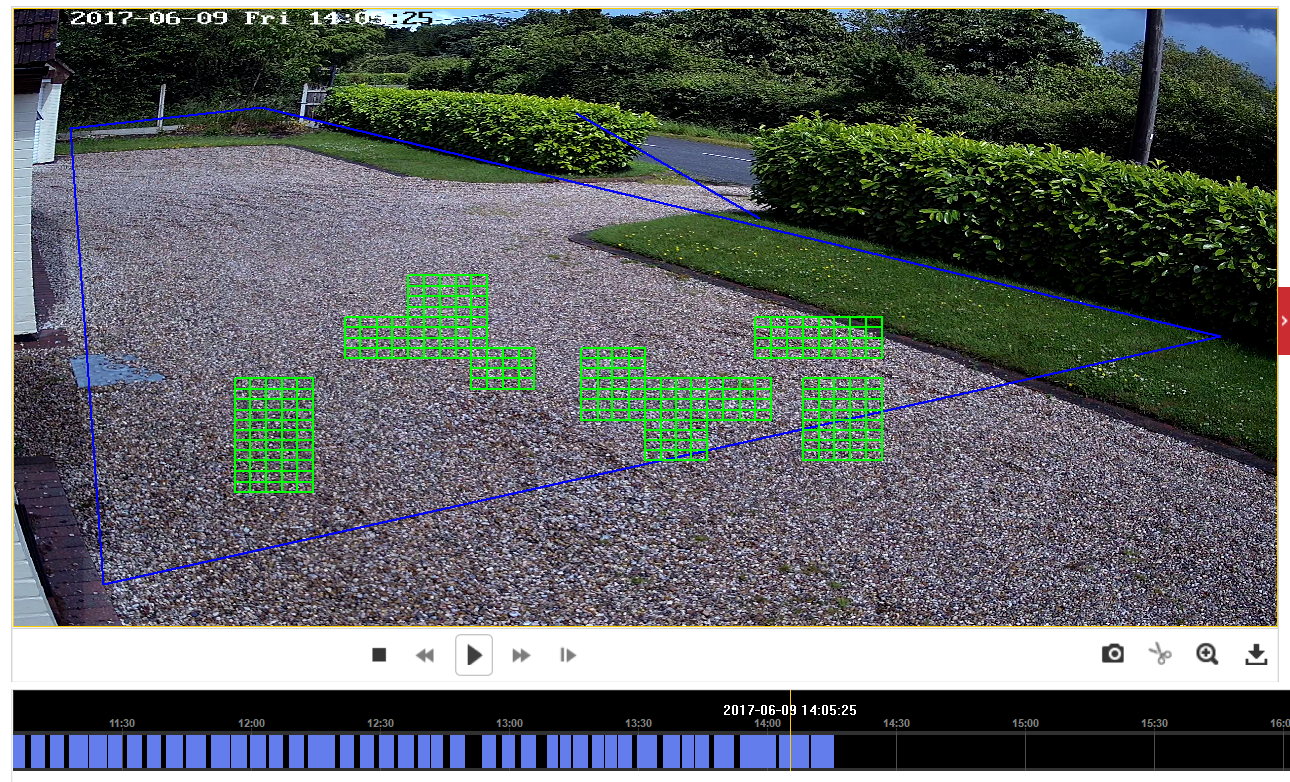Open the download icon for recordings
The width and height of the screenshot is (1290, 782).
[1256, 654]
